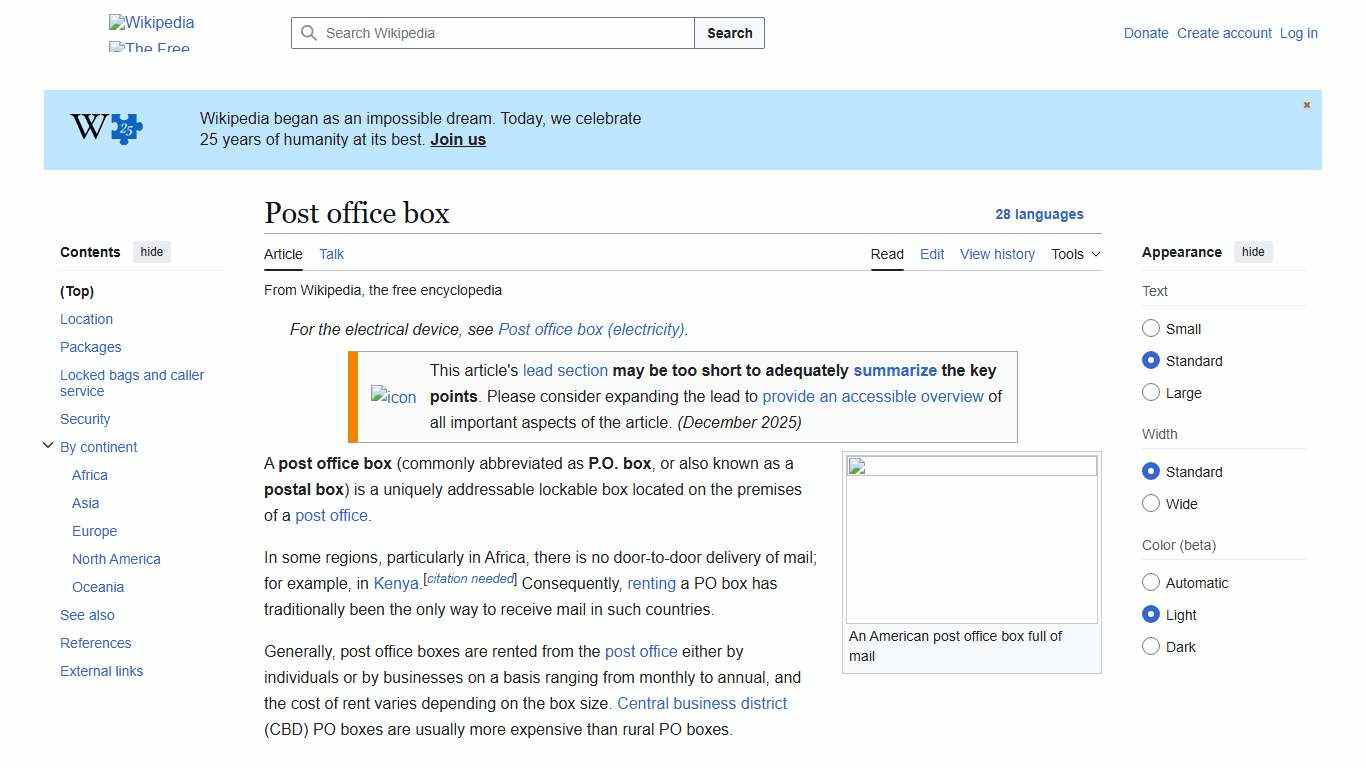The width and height of the screenshot is (1366, 768).
Task: Open the Tools dropdown
Action: 1074,254
